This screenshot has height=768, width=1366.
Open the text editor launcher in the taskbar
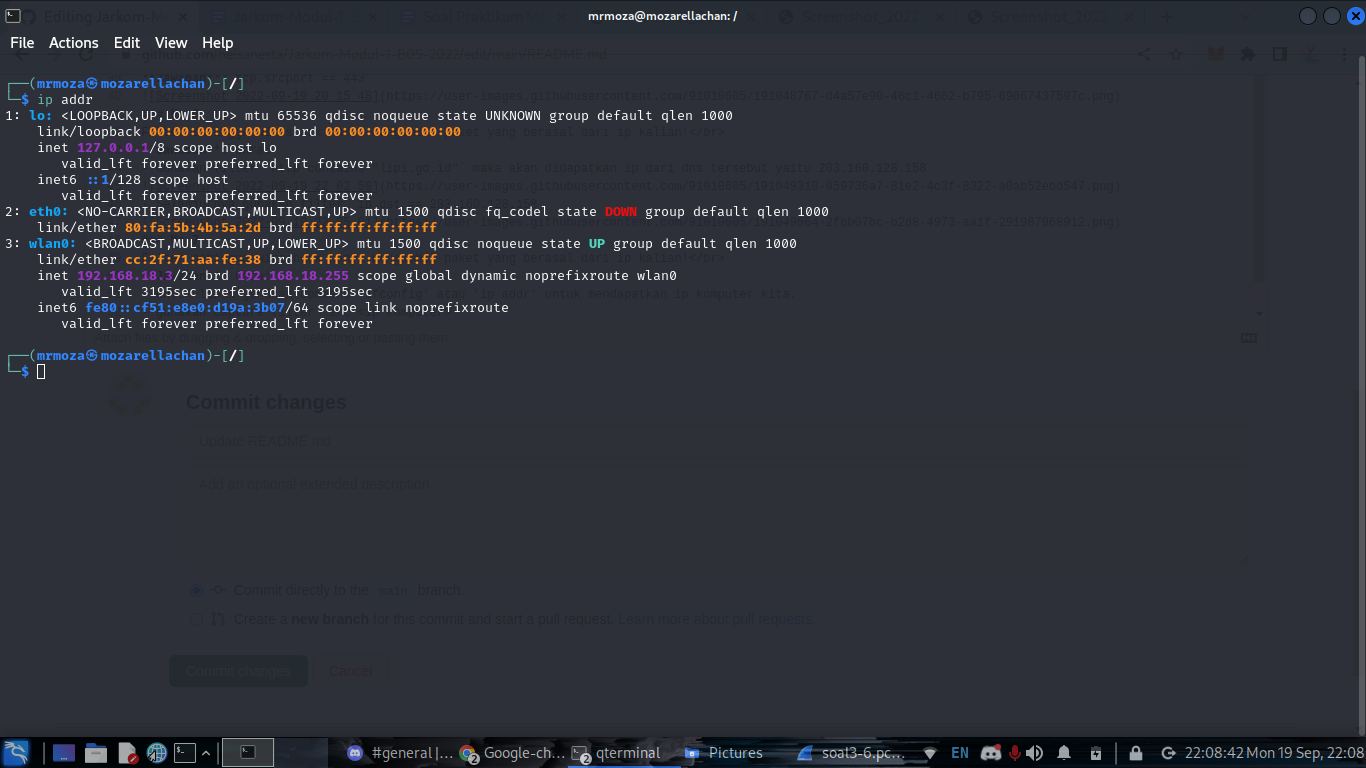pos(126,753)
